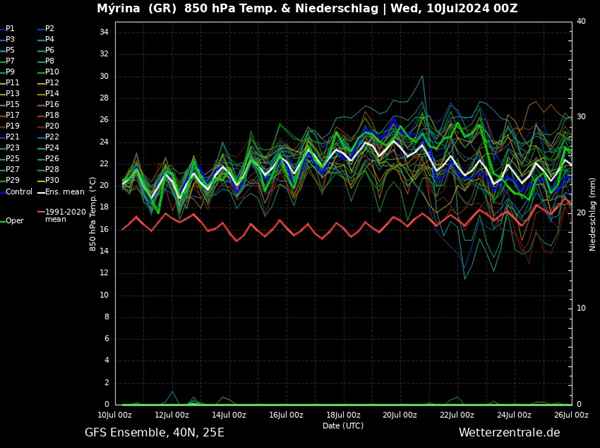Select the P18 red legend entry
The image size is (600, 448).
52,115
